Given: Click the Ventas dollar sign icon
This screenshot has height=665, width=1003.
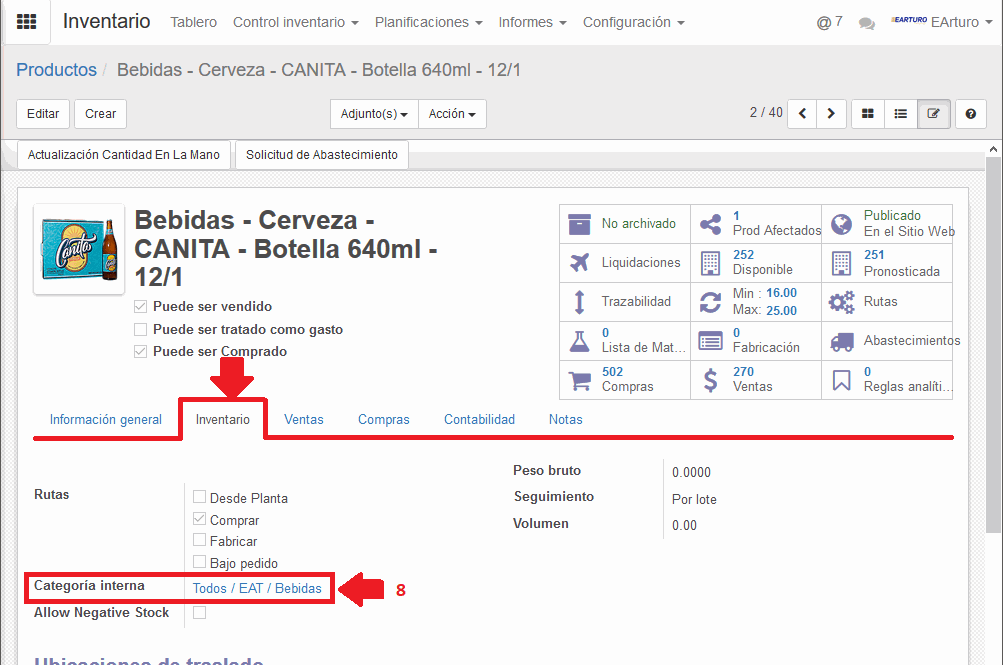Looking at the screenshot, I should pyautogui.click(x=710, y=380).
